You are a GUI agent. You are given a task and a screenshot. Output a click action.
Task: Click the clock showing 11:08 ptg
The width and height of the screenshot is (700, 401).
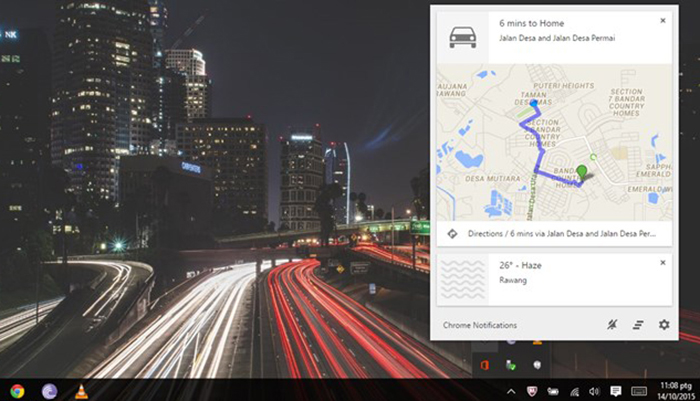click(x=676, y=390)
